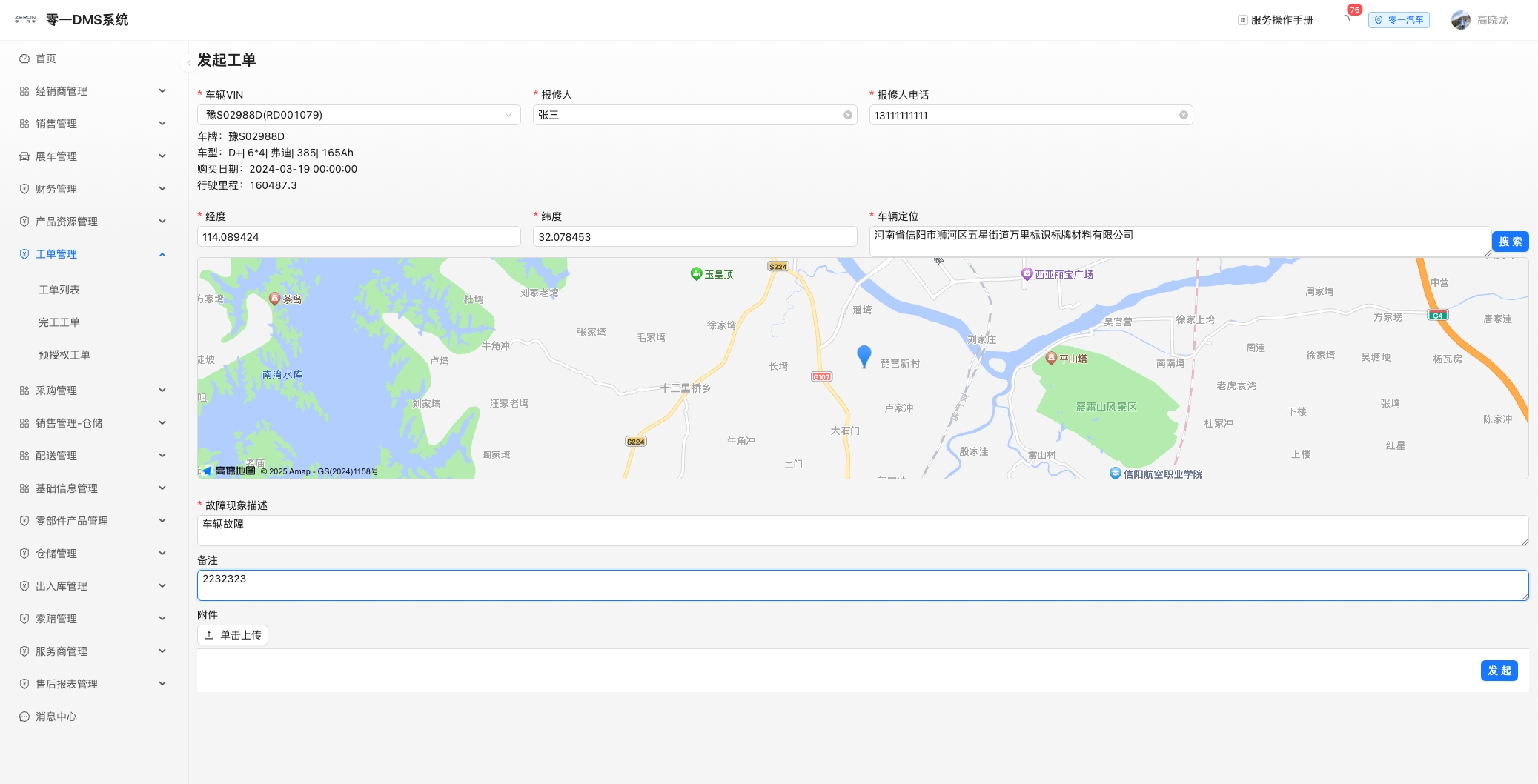1538x784 pixels.
Task: Click the home icon beside 首页
Action: coord(24,59)
